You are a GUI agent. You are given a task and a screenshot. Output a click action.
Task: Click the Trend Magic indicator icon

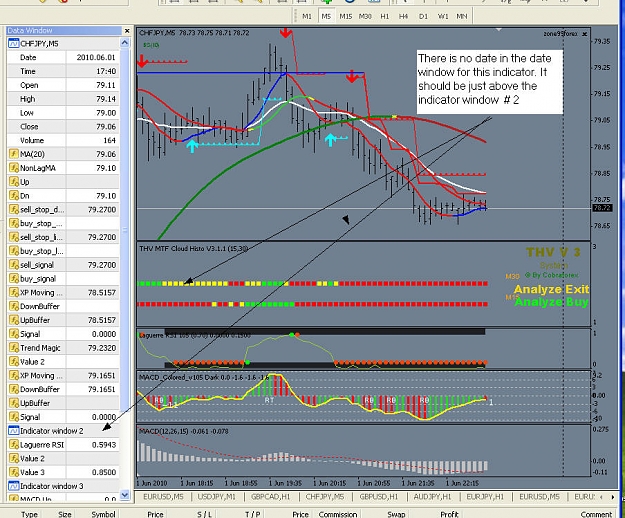coord(14,348)
